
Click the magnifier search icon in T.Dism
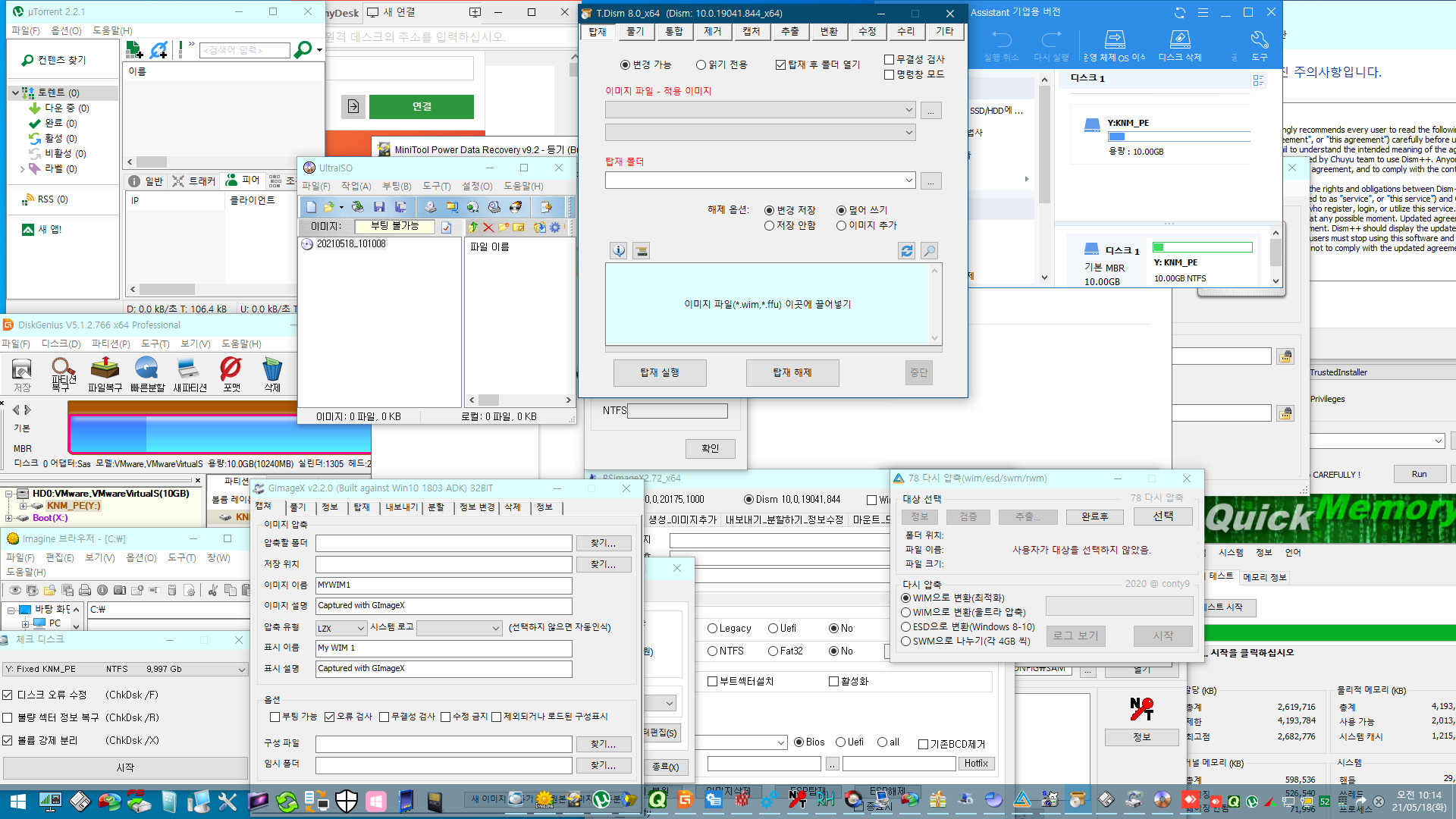929,251
